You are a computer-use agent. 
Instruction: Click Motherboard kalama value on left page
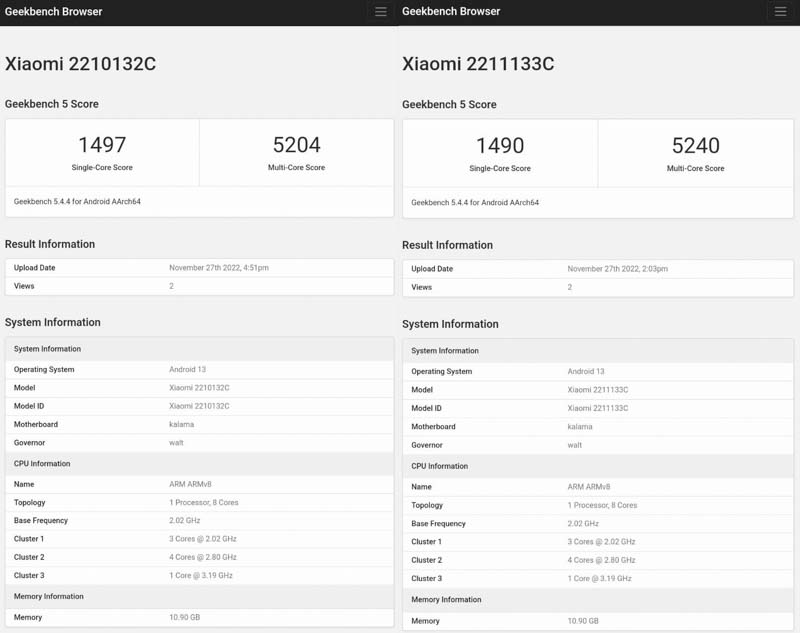(x=181, y=424)
